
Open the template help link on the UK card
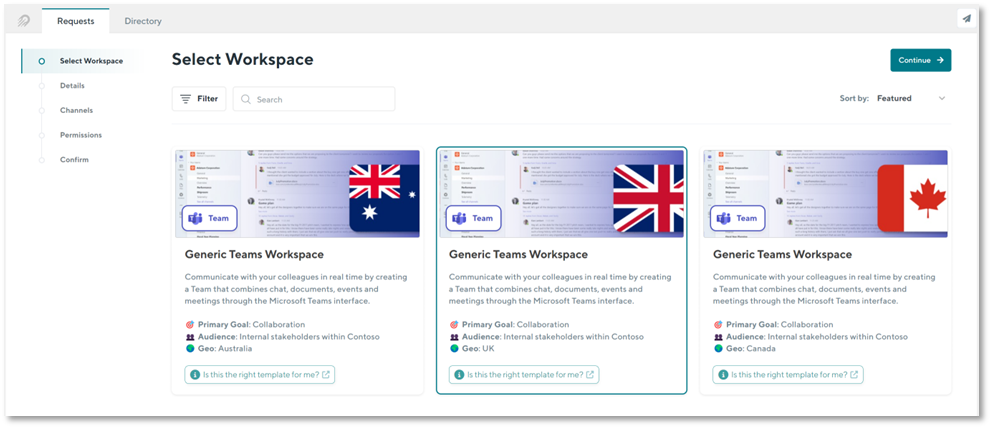click(524, 375)
